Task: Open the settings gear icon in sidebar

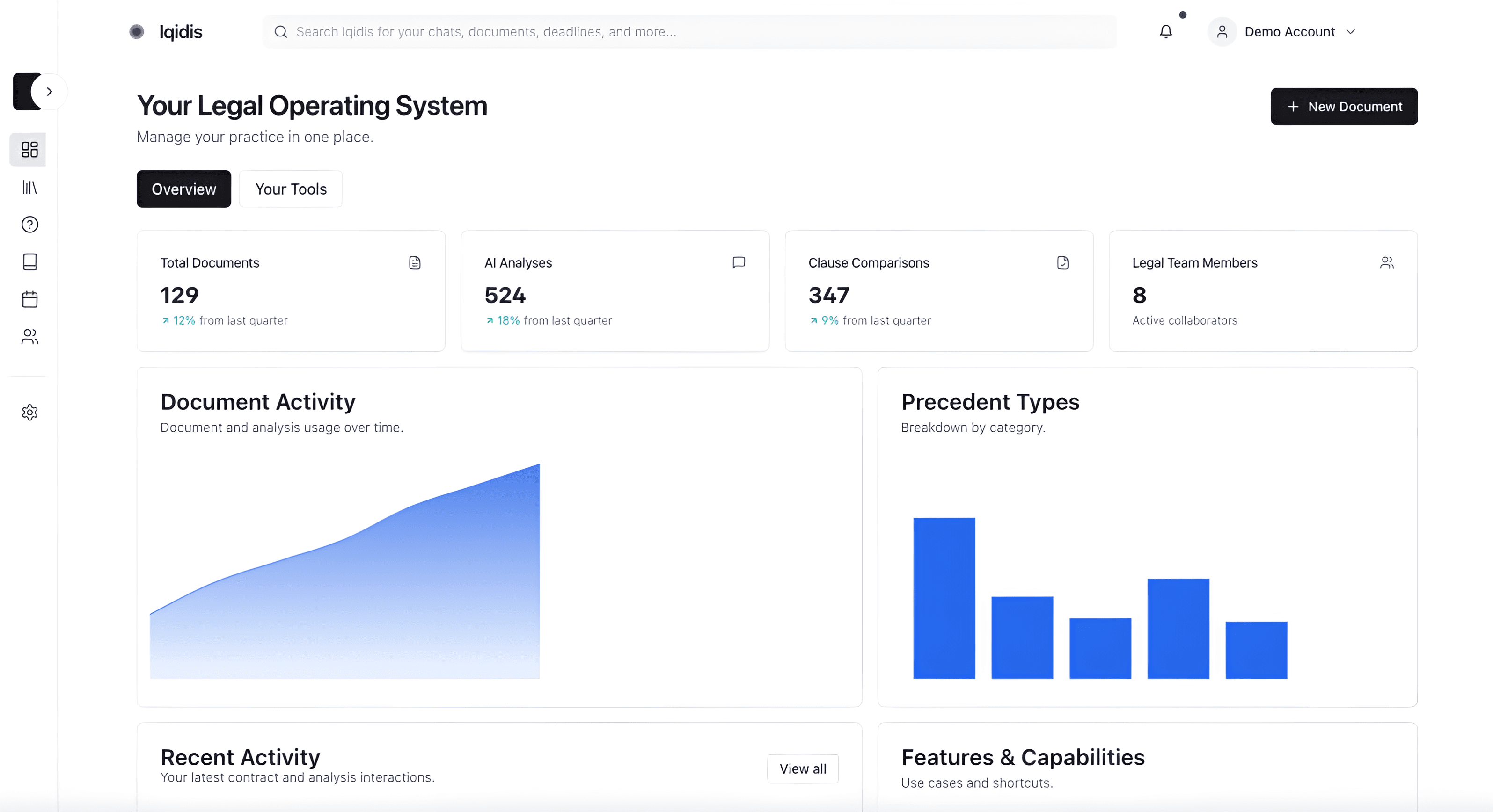Action: (x=29, y=413)
